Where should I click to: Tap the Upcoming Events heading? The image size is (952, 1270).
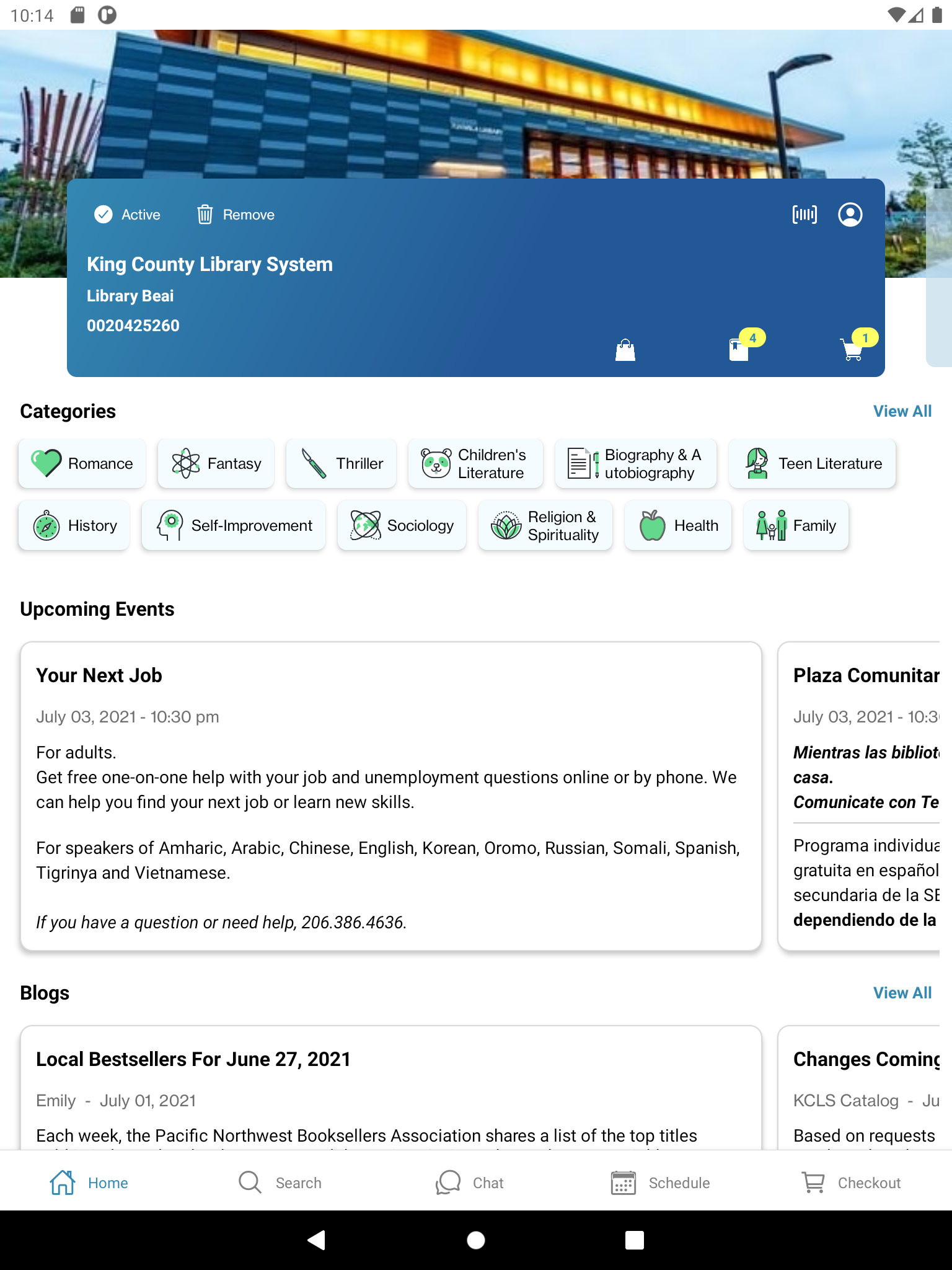[x=97, y=609]
